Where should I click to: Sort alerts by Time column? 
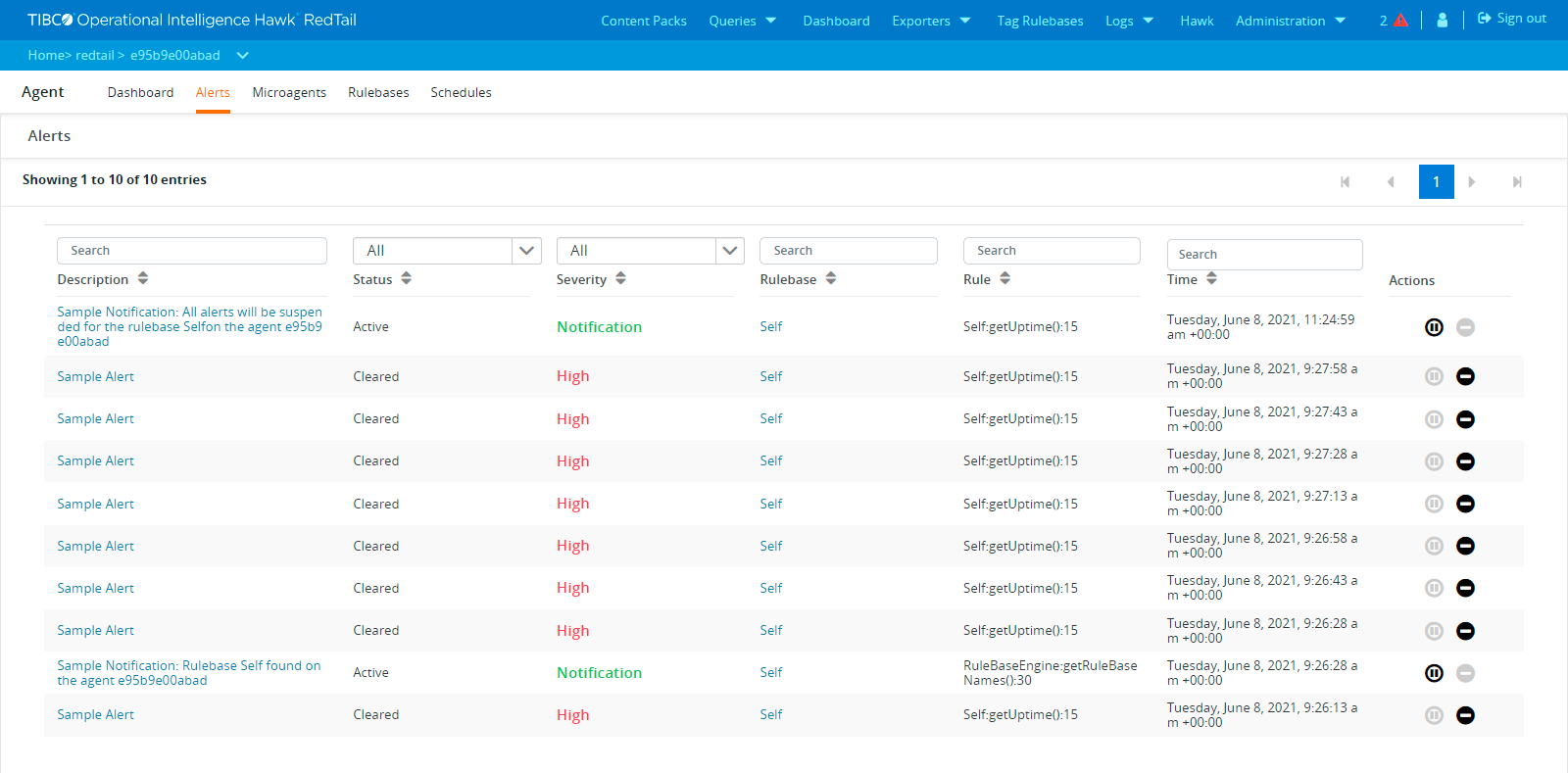pyautogui.click(x=1211, y=279)
